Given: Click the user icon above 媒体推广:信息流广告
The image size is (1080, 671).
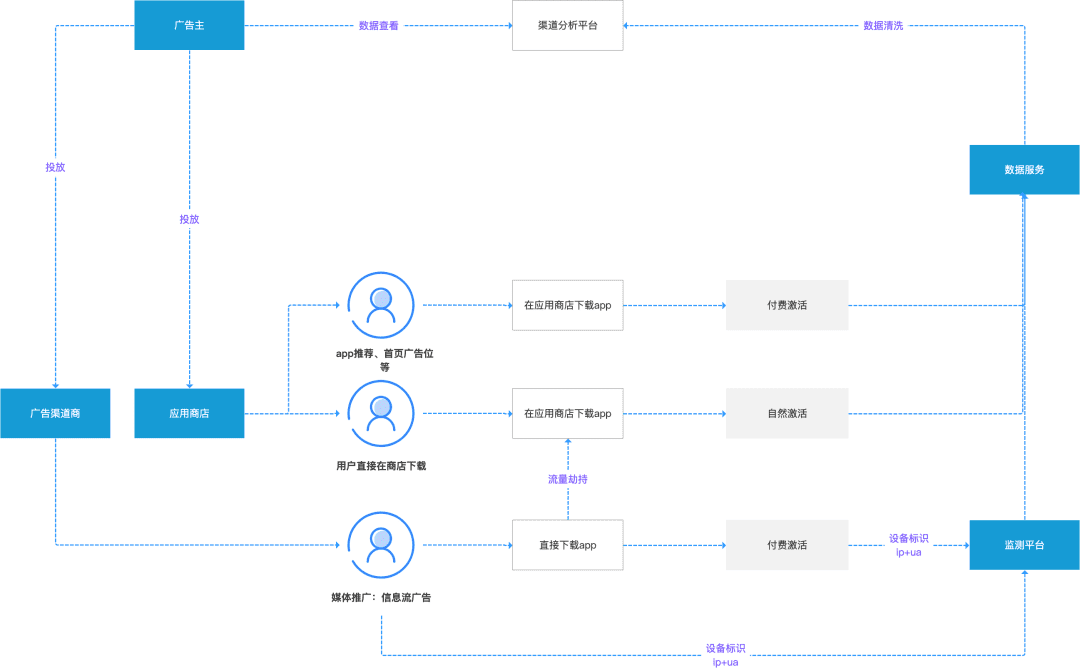Looking at the screenshot, I should pos(381,545).
